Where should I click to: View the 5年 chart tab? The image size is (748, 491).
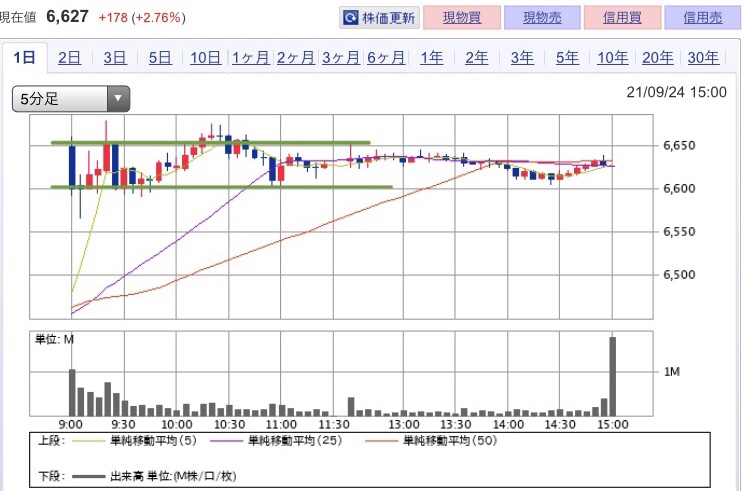point(567,58)
